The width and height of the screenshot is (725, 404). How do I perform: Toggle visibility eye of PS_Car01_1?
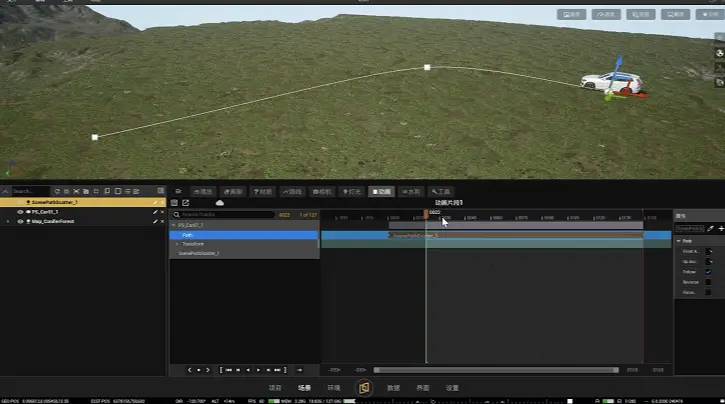20,212
